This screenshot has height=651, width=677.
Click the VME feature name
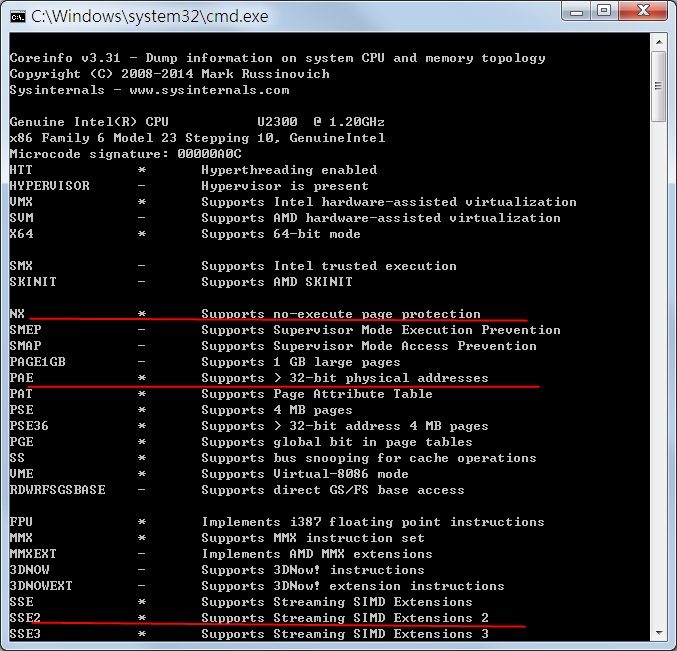21,474
